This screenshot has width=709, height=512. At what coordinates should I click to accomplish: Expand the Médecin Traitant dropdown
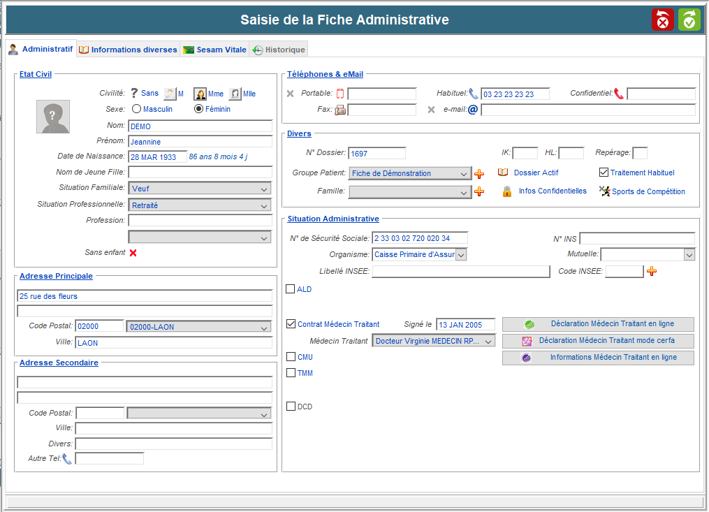pyautogui.click(x=488, y=341)
